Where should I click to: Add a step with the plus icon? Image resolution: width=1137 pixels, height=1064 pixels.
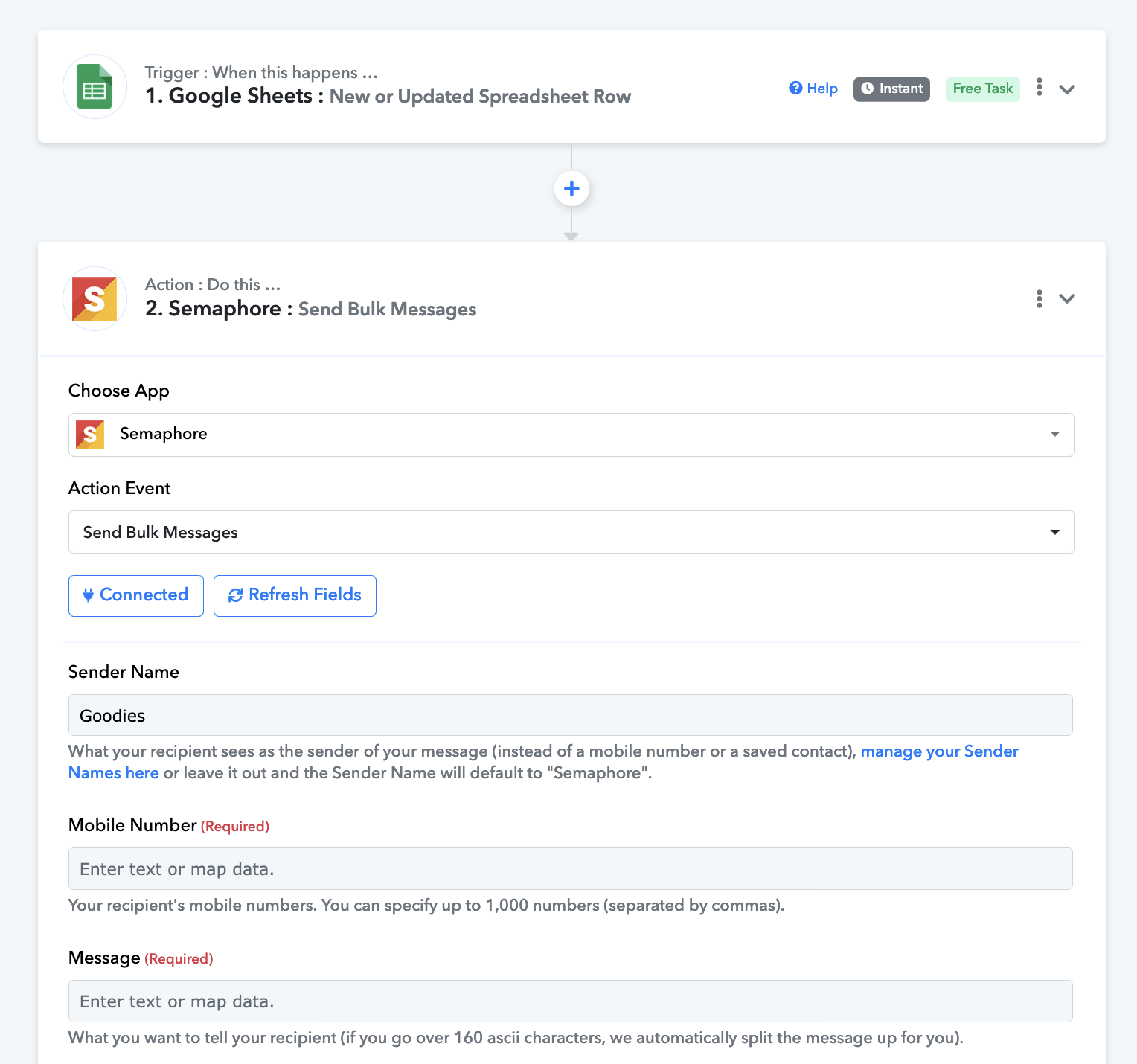[x=571, y=188]
